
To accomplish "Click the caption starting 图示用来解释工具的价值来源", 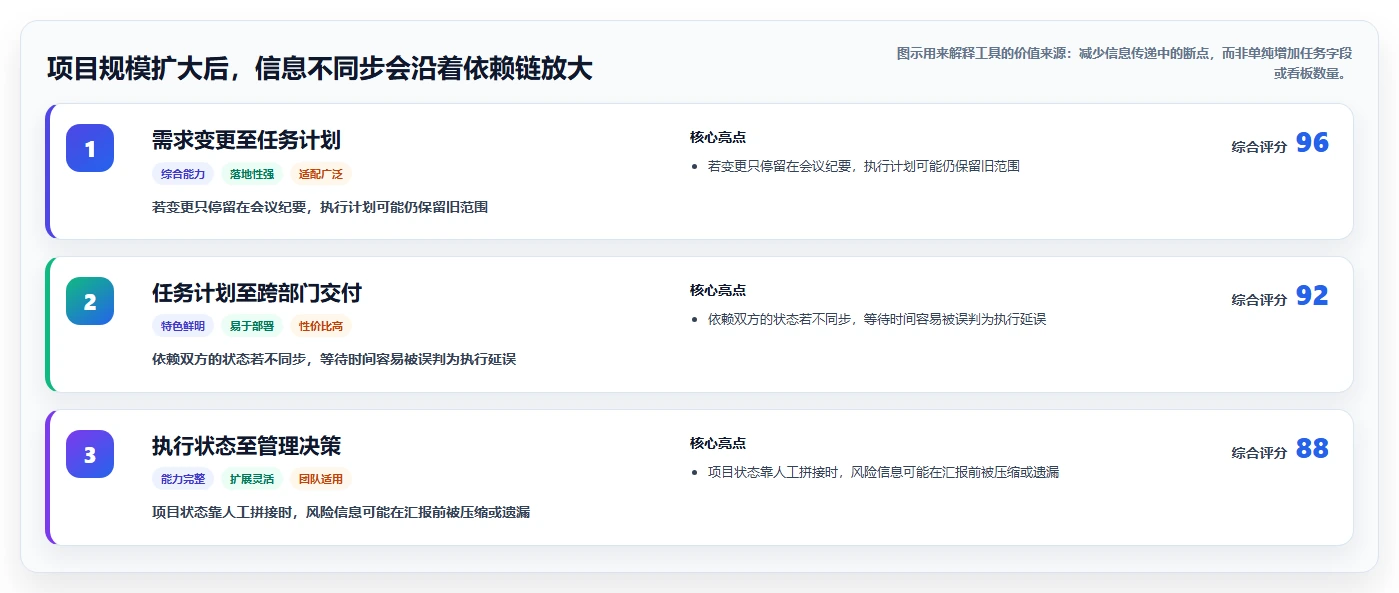I will pyautogui.click(x=1125, y=63).
